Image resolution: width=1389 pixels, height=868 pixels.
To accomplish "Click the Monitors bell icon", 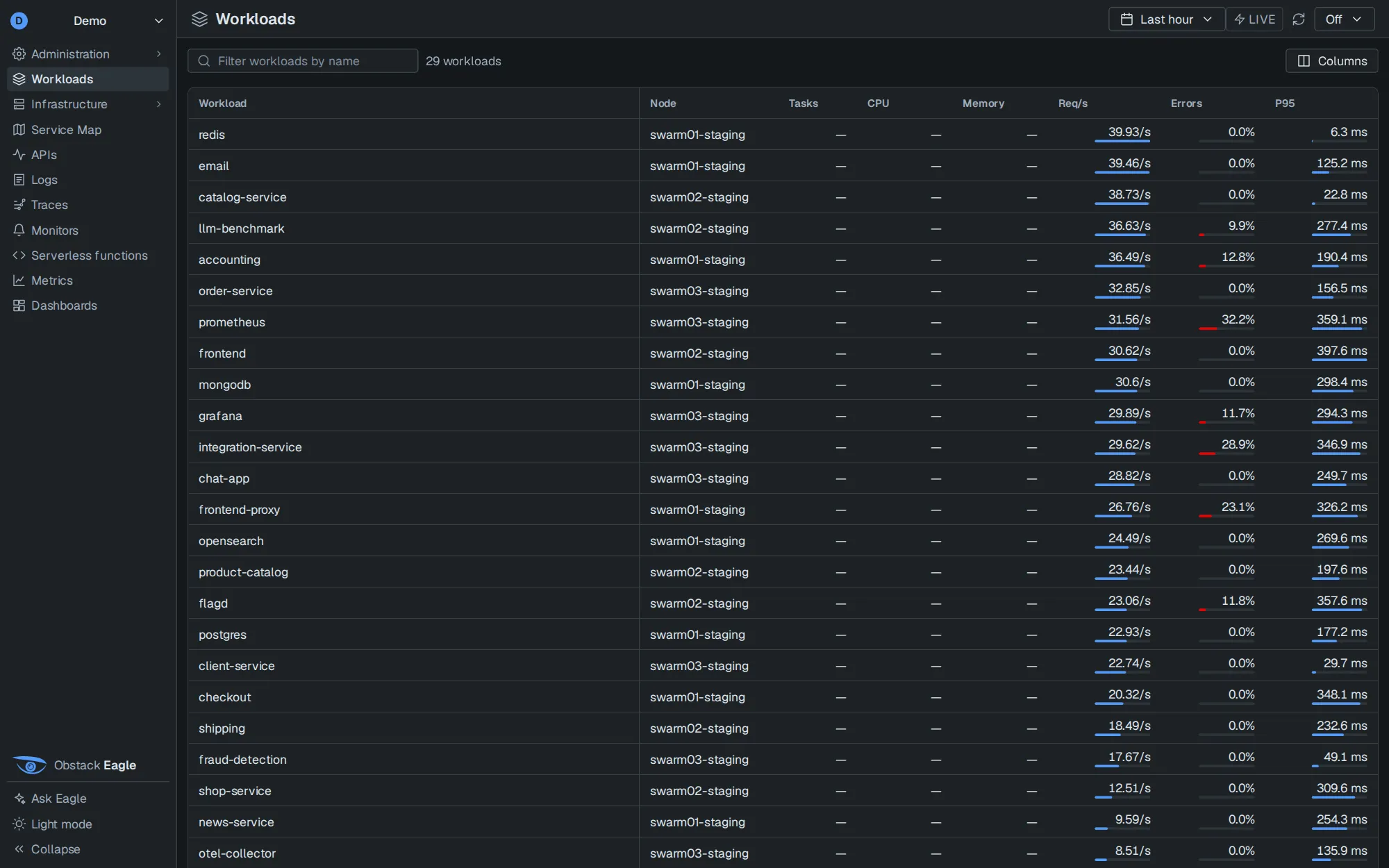I will (x=19, y=231).
